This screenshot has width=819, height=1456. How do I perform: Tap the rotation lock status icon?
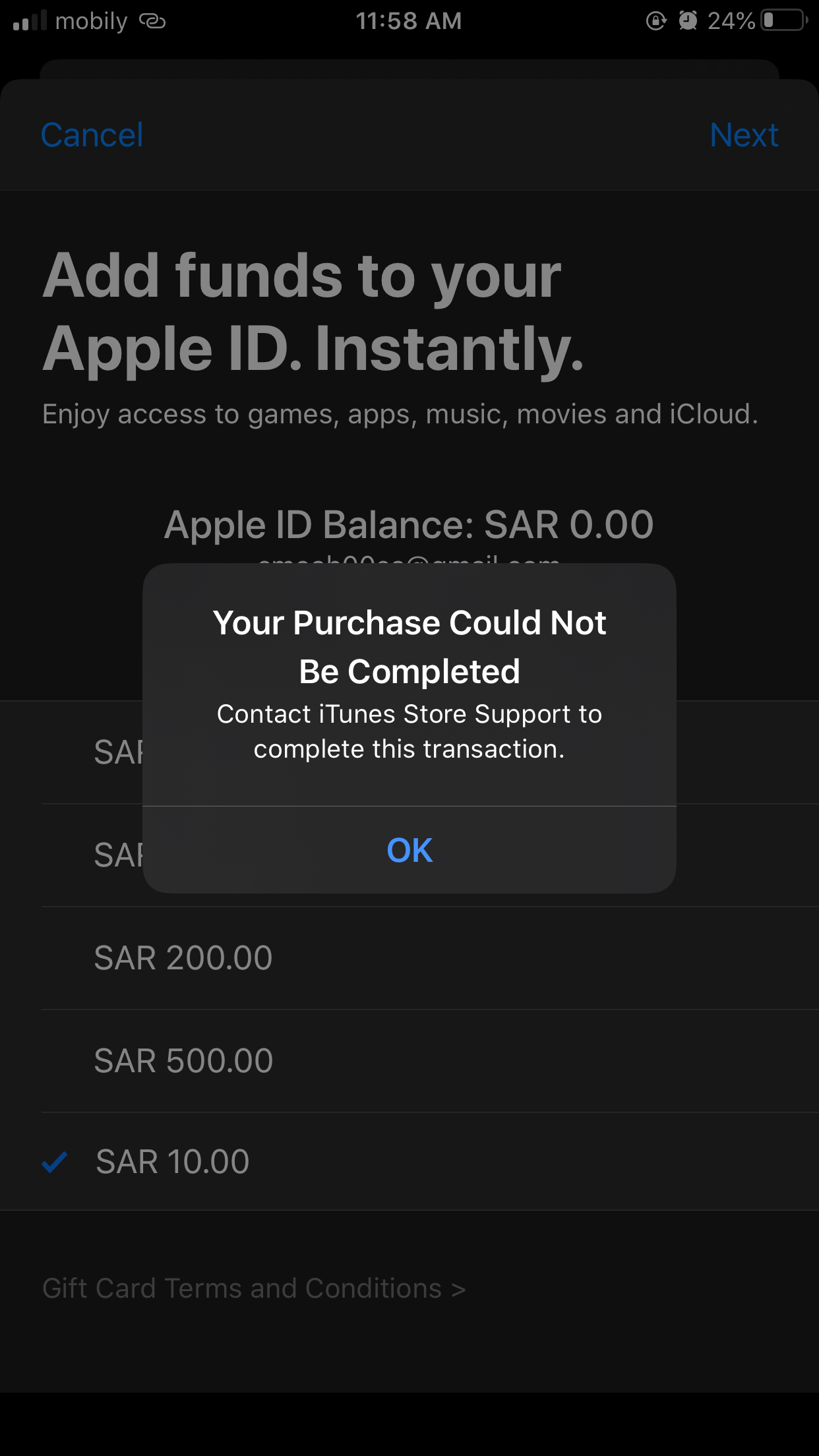655,21
